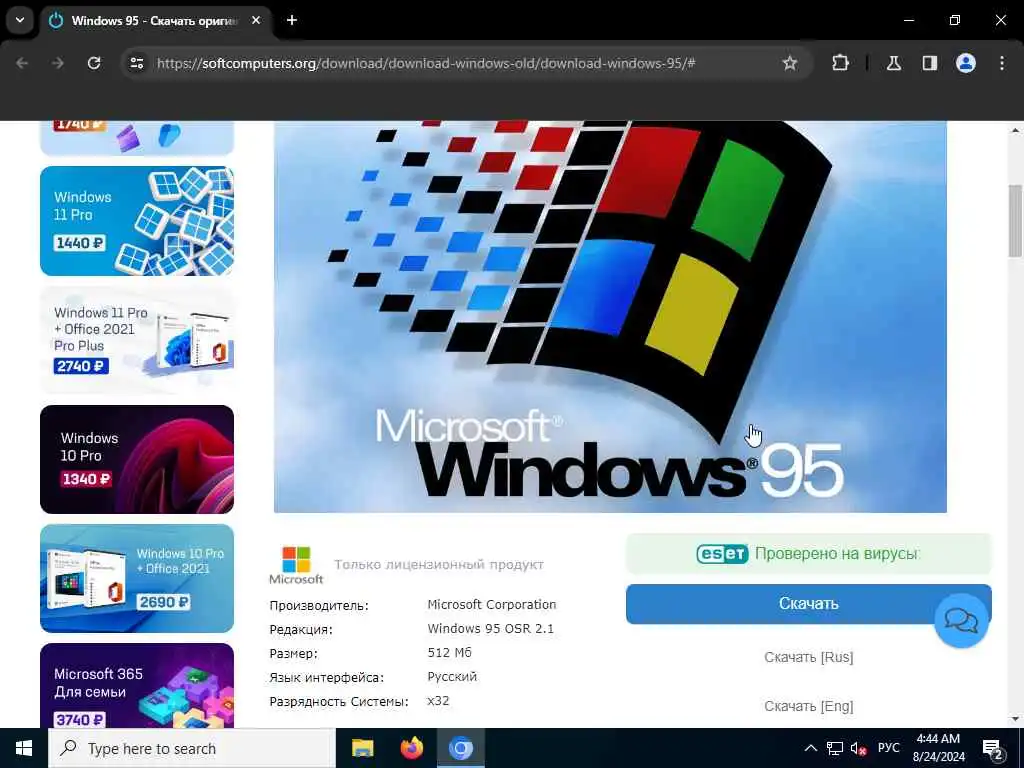This screenshot has height=768, width=1024.
Task: Select the size value 512 Мб
Action: [449, 652]
